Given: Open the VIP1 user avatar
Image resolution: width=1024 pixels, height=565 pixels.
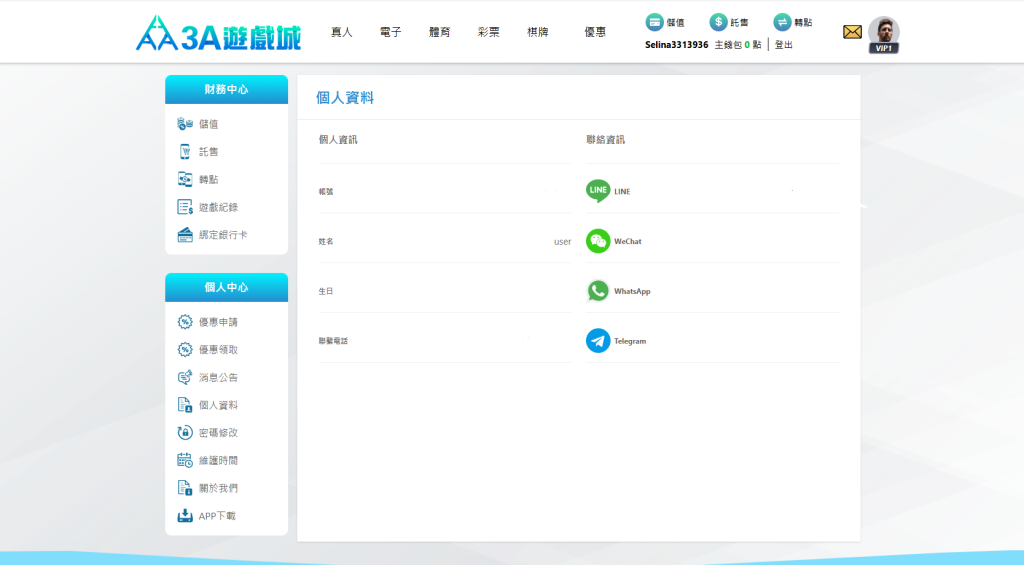Looking at the screenshot, I should pyautogui.click(x=883, y=33).
